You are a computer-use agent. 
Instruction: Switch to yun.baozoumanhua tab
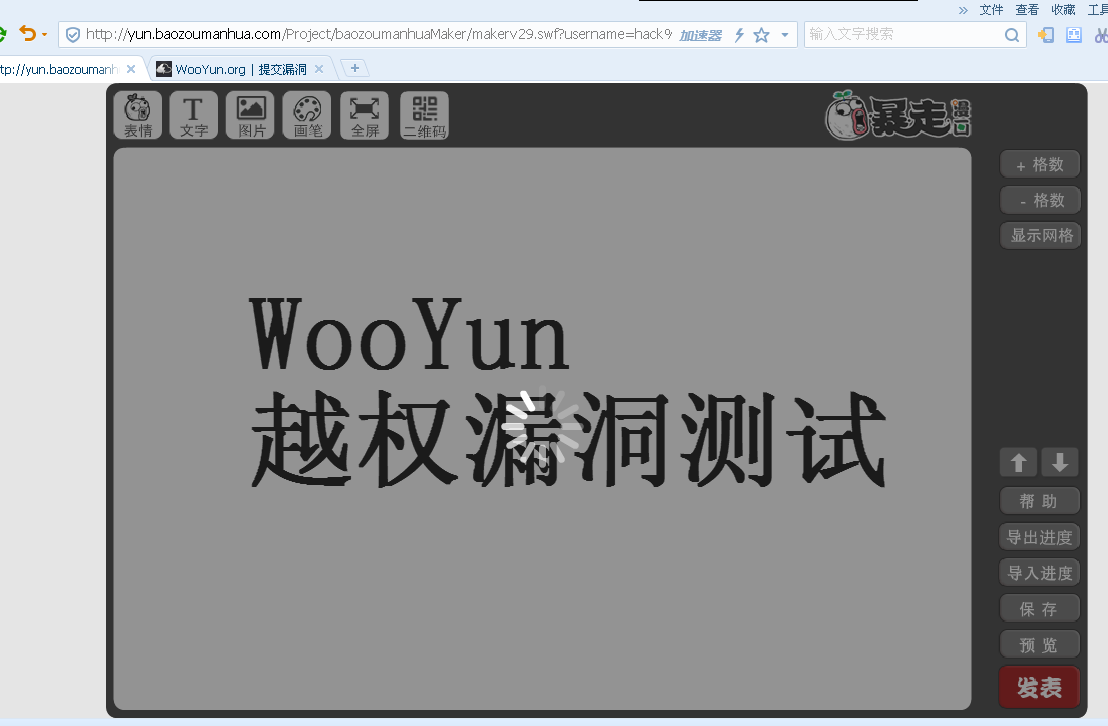tap(60, 69)
